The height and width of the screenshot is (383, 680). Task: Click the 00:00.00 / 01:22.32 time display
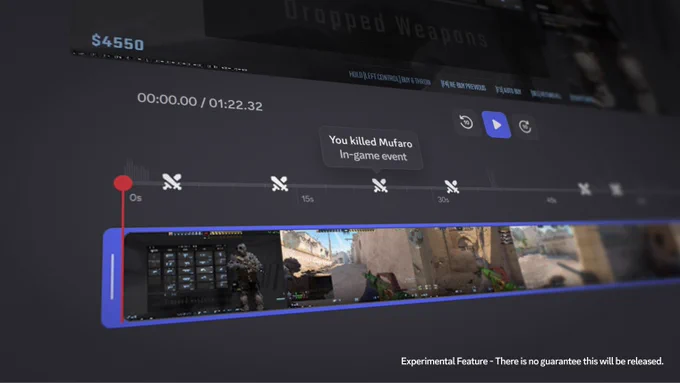pos(200,102)
